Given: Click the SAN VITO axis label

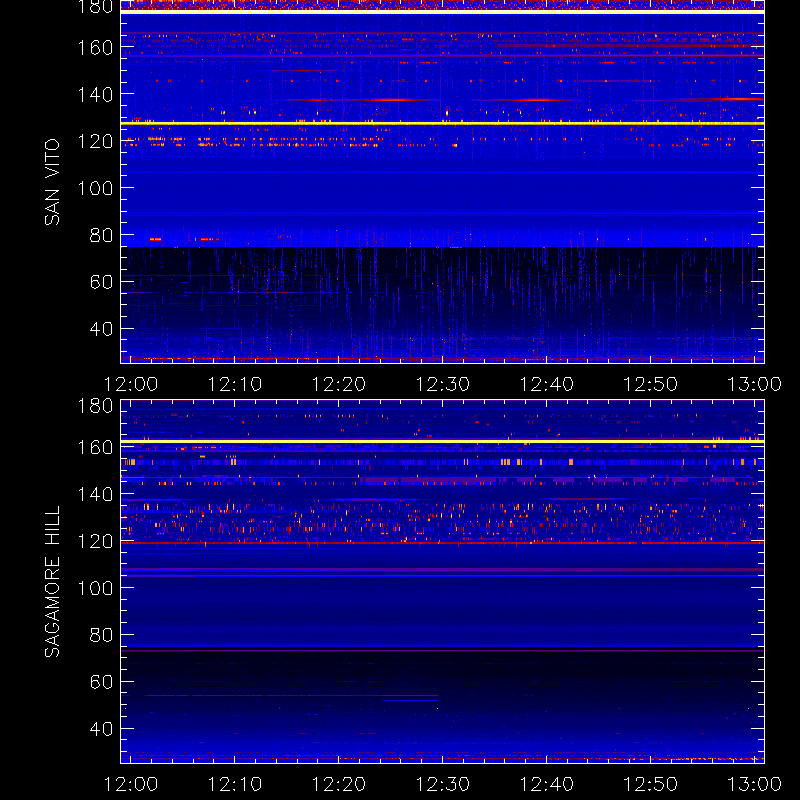Looking at the screenshot, I should coord(52,182).
